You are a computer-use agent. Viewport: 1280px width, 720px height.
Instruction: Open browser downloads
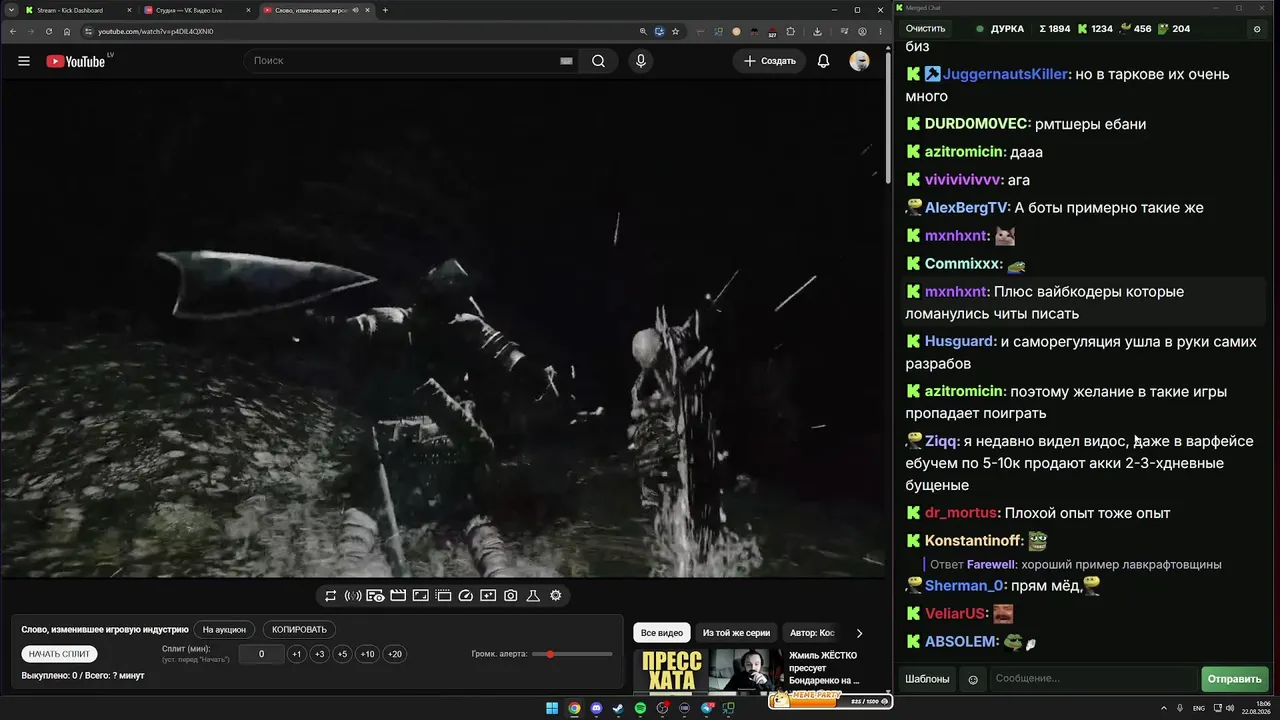(817, 31)
